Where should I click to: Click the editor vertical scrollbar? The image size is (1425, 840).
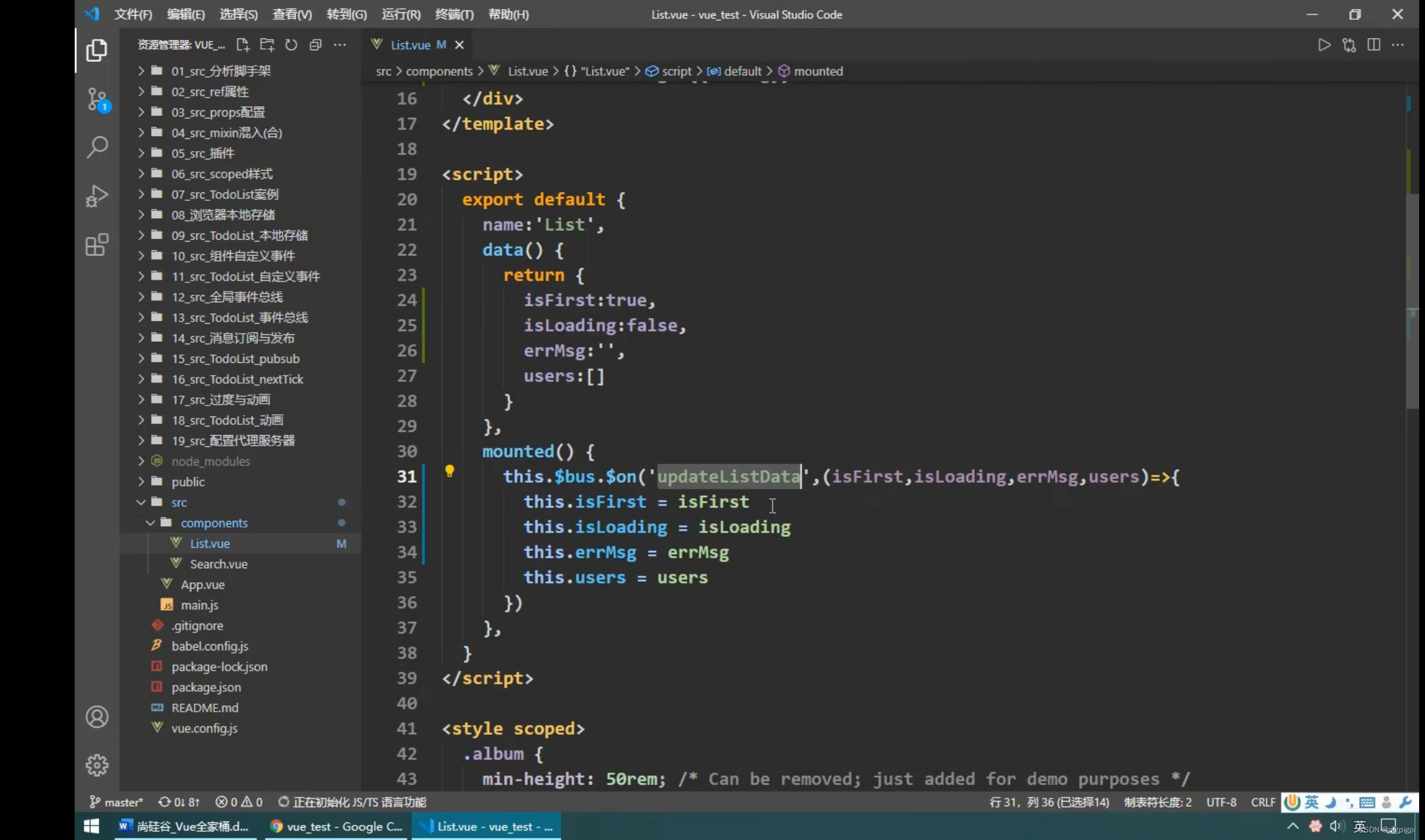(x=1412, y=301)
